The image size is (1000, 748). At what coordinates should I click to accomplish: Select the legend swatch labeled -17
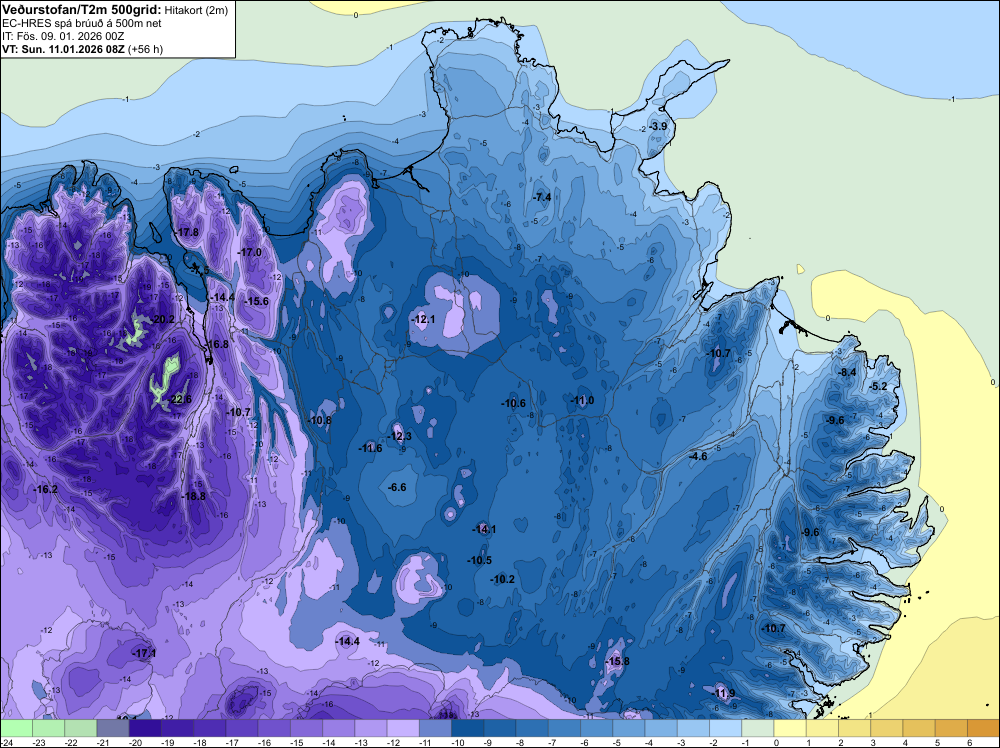(242, 728)
